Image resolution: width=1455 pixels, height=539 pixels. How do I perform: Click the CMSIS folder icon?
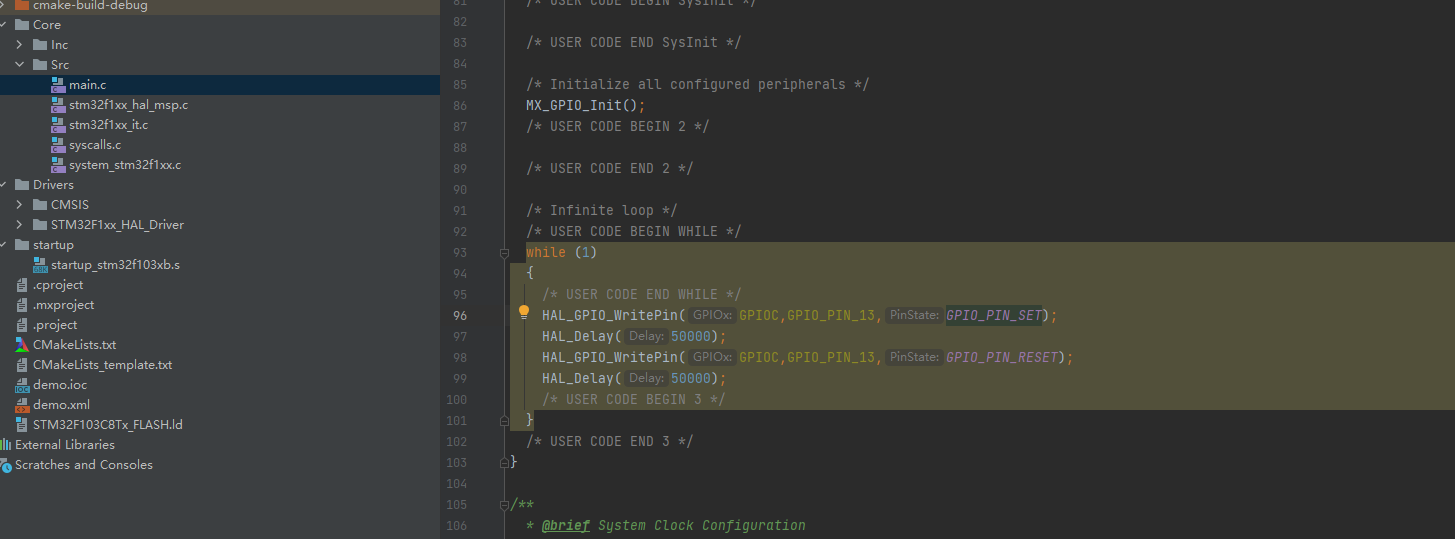(x=40, y=205)
